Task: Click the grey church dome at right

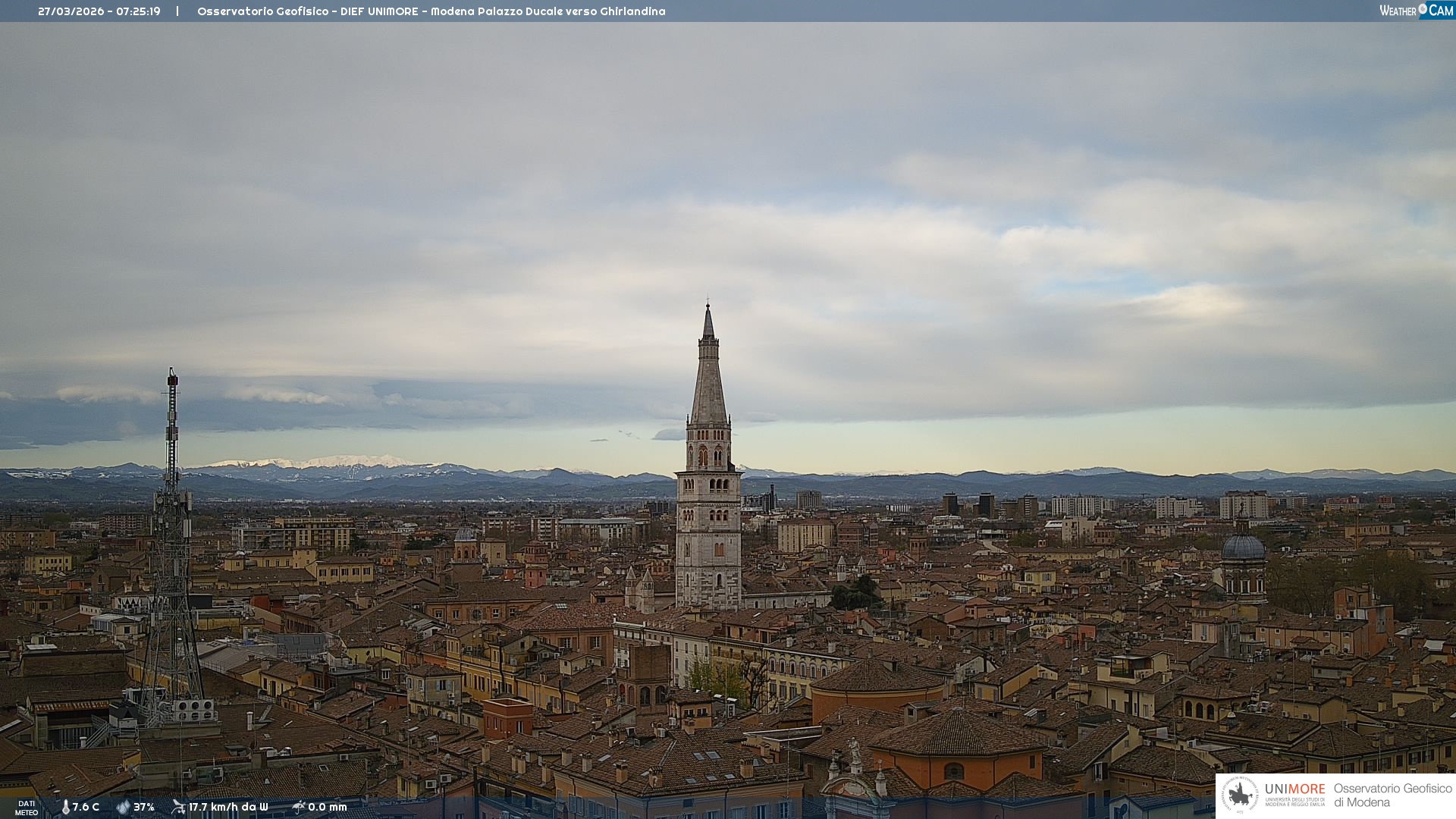Action: 1244,548
